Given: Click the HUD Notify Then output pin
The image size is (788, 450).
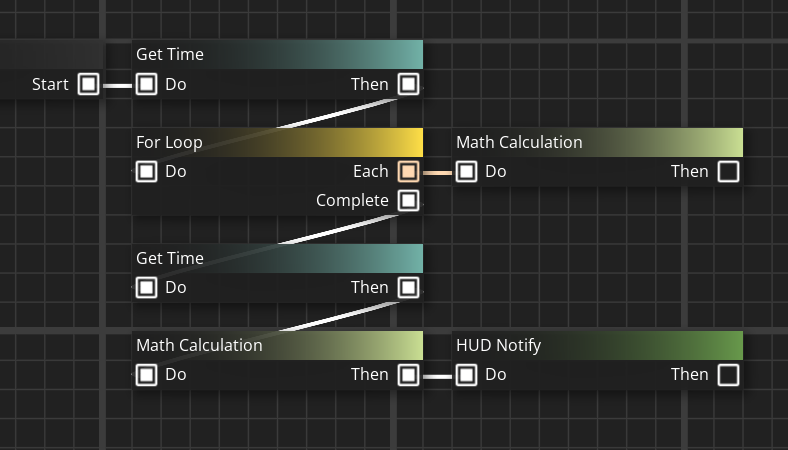Looking at the screenshot, I should pos(728,375).
